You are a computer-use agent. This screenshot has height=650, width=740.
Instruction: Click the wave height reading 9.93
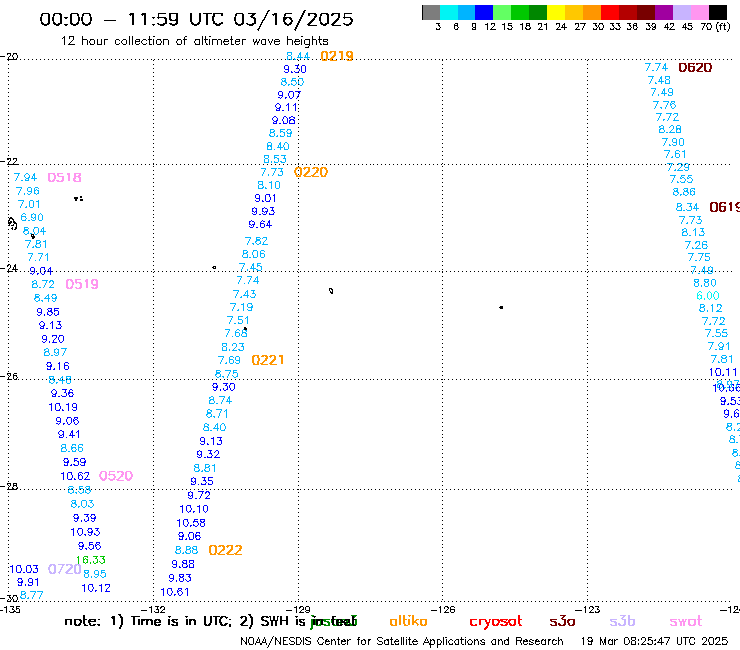point(263,211)
